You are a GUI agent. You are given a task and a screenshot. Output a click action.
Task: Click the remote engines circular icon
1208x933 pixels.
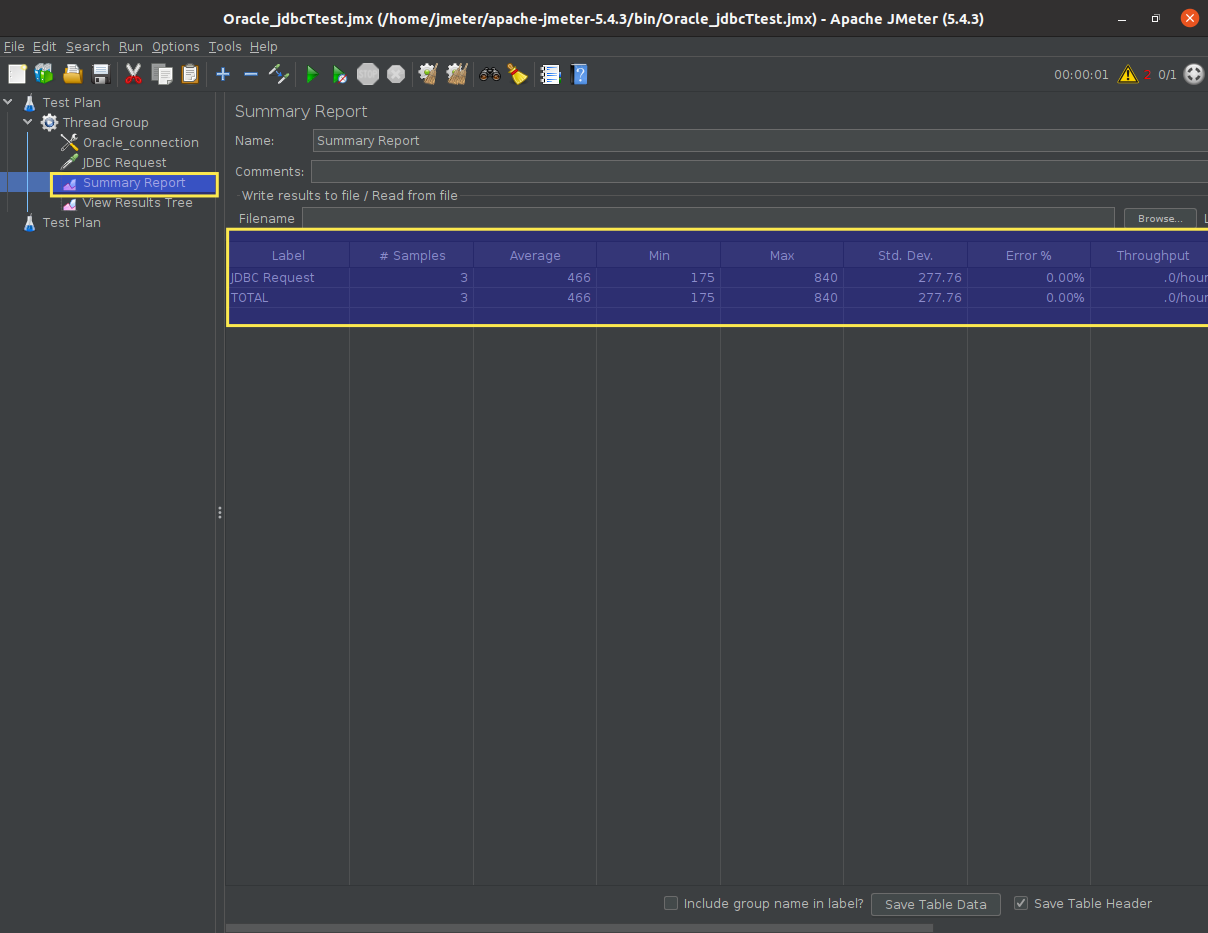[x=1194, y=74]
